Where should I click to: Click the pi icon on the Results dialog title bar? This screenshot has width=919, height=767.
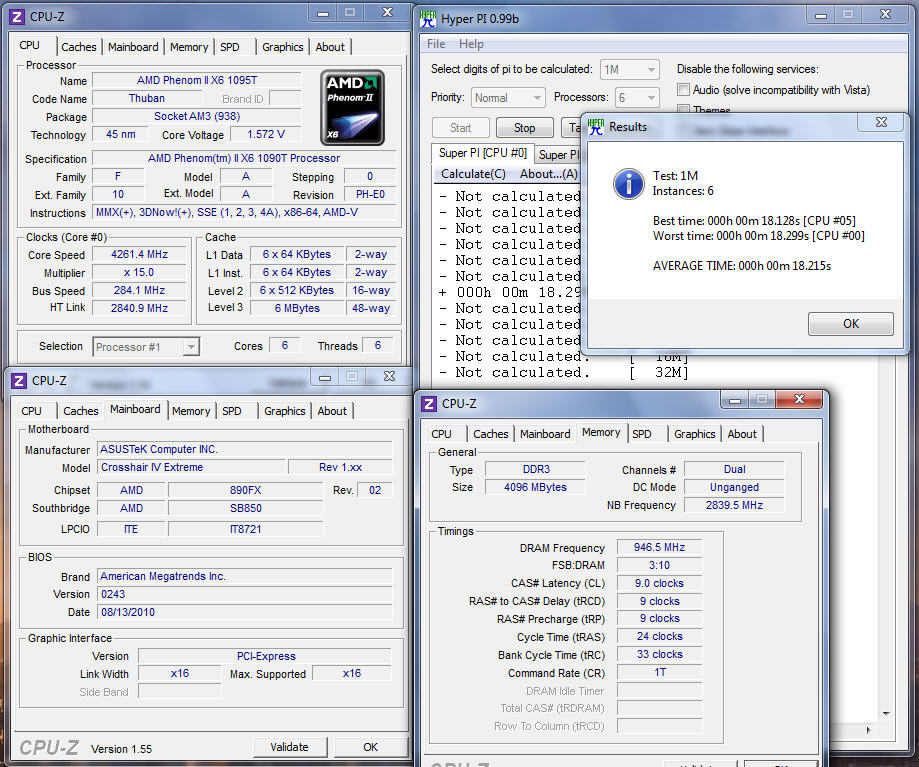(x=597, y=127)
